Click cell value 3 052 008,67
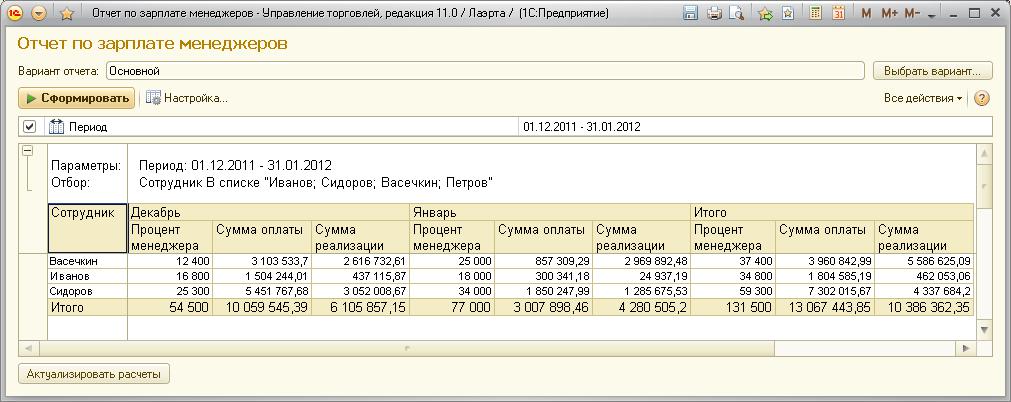 click(x=360, y=290)
